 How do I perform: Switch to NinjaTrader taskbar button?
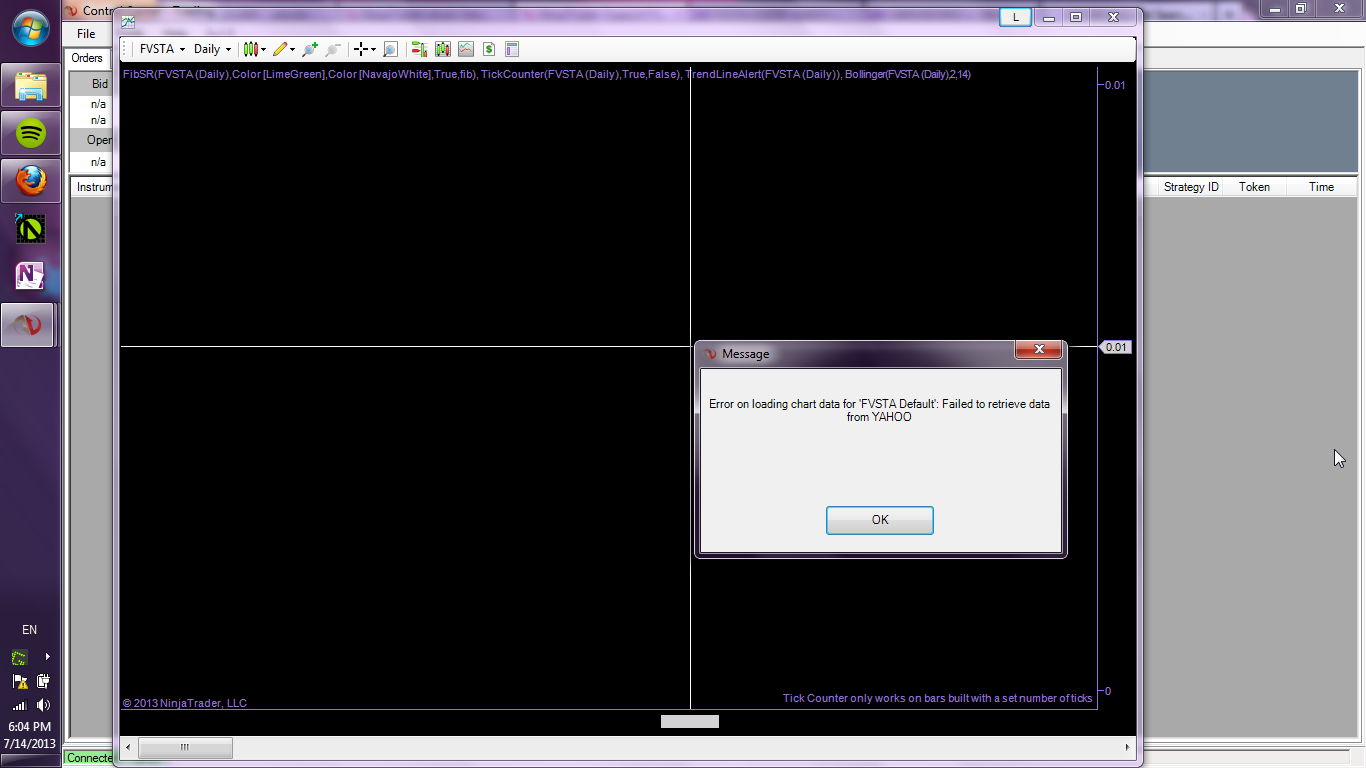tap(29, 325)
